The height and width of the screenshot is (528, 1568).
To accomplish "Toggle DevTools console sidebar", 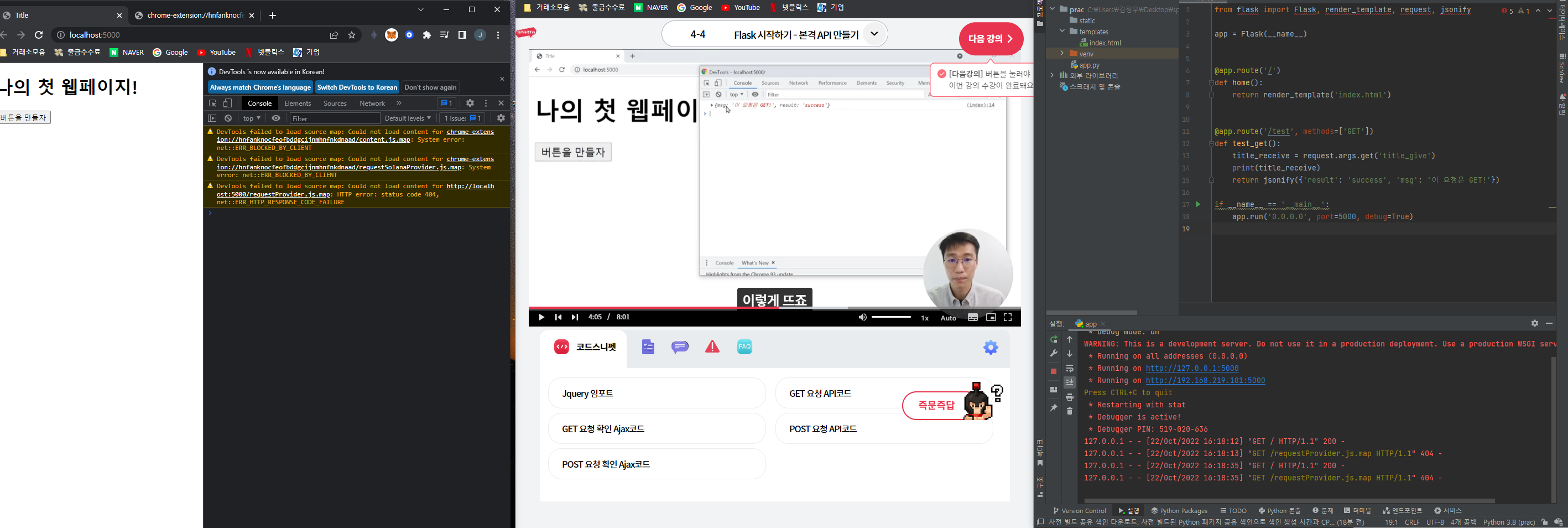I will 212,118.
